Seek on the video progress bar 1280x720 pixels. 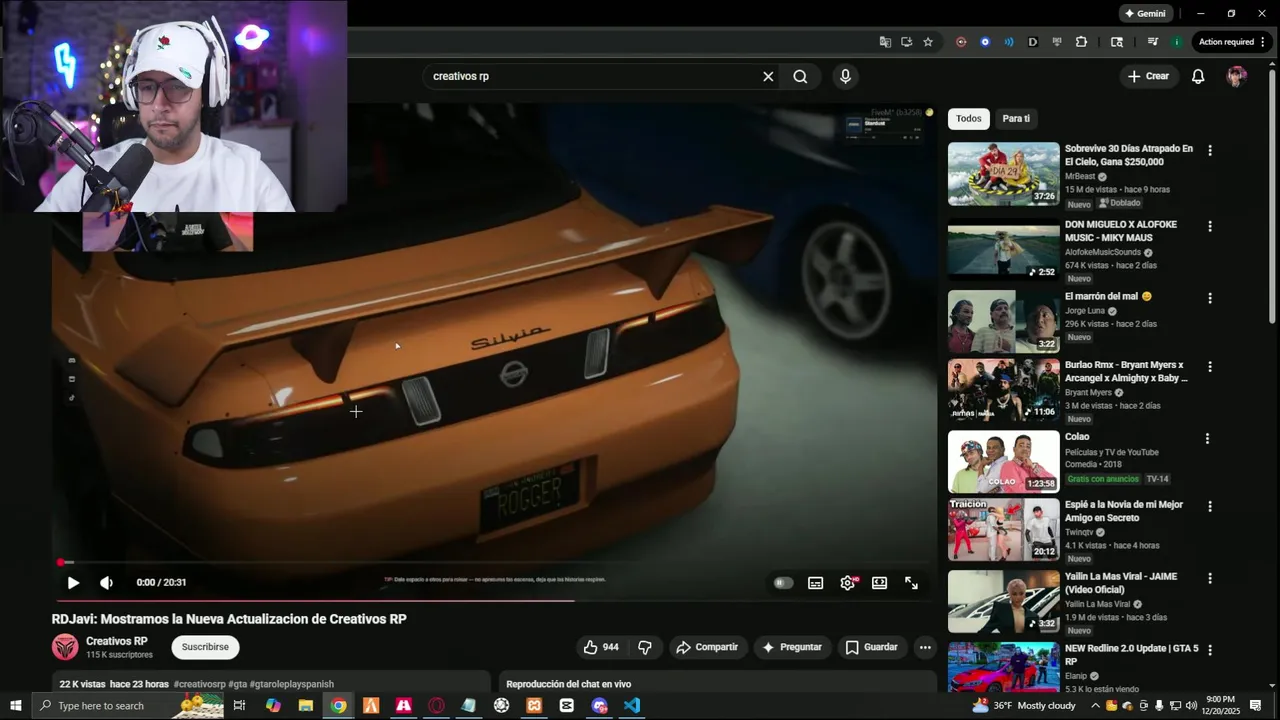(494, 563)
